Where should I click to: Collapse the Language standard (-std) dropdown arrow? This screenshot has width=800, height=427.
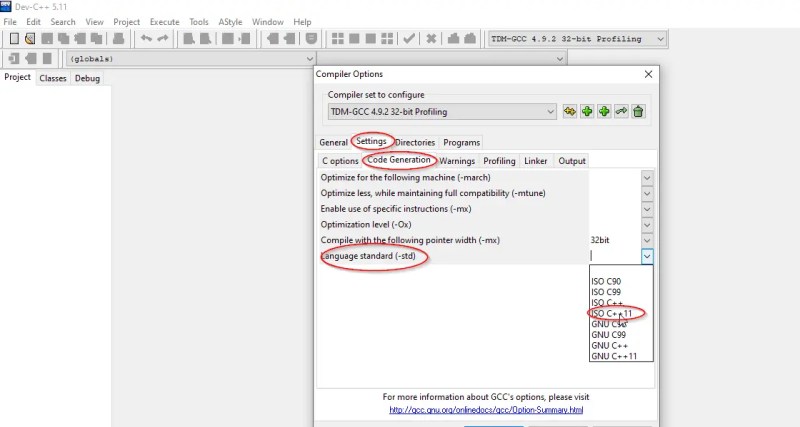coord(647,256)
